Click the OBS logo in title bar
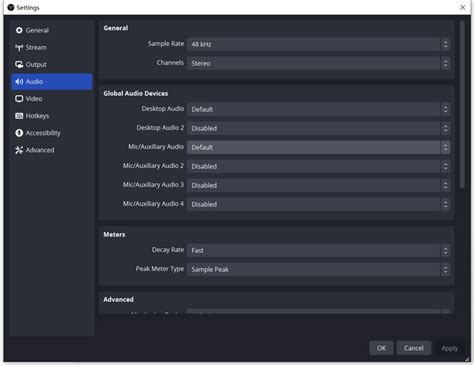 (x=11, y=7)
